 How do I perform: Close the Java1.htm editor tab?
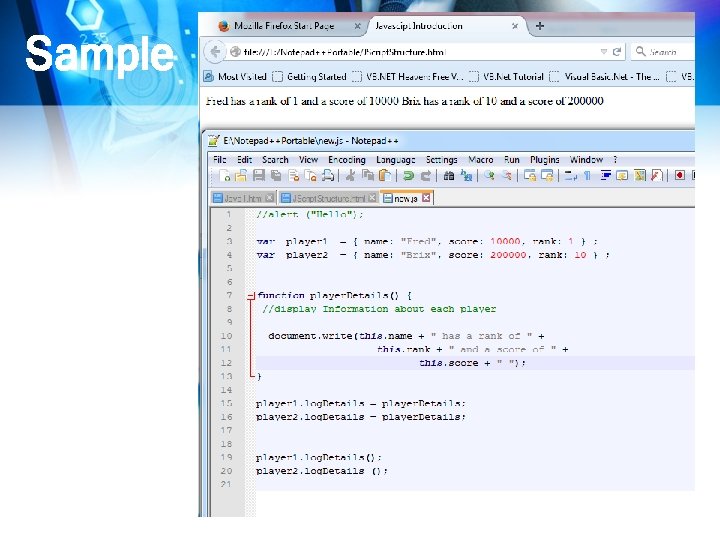[x=270, y=198]
